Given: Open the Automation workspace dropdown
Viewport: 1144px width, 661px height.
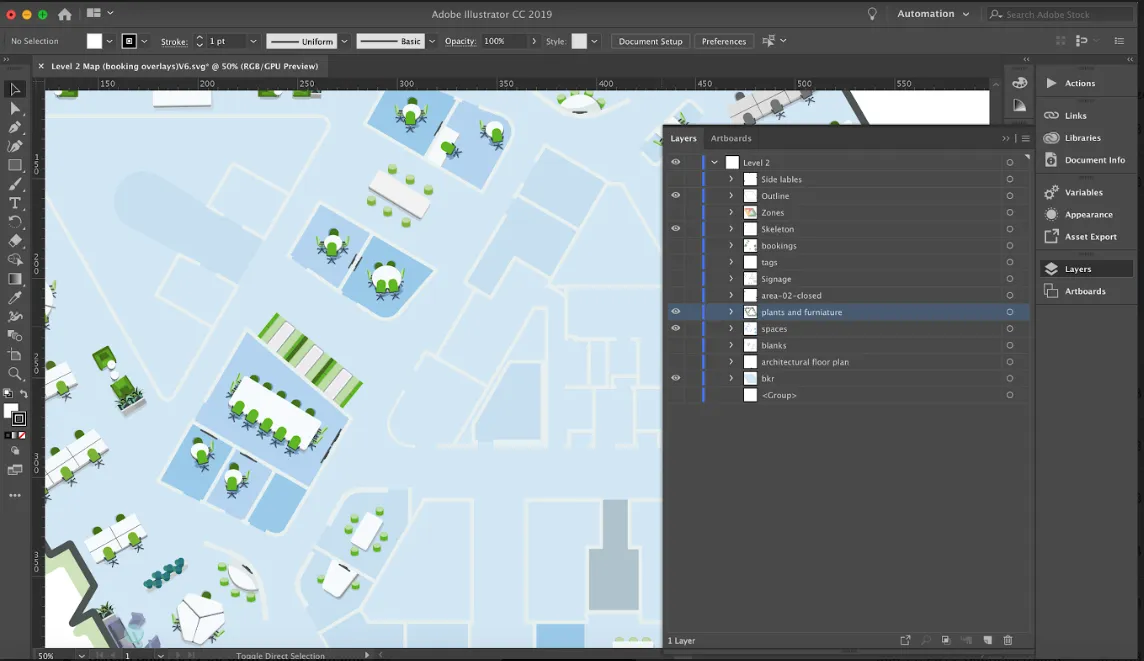Looking at the screenshot, I should 933,14.
